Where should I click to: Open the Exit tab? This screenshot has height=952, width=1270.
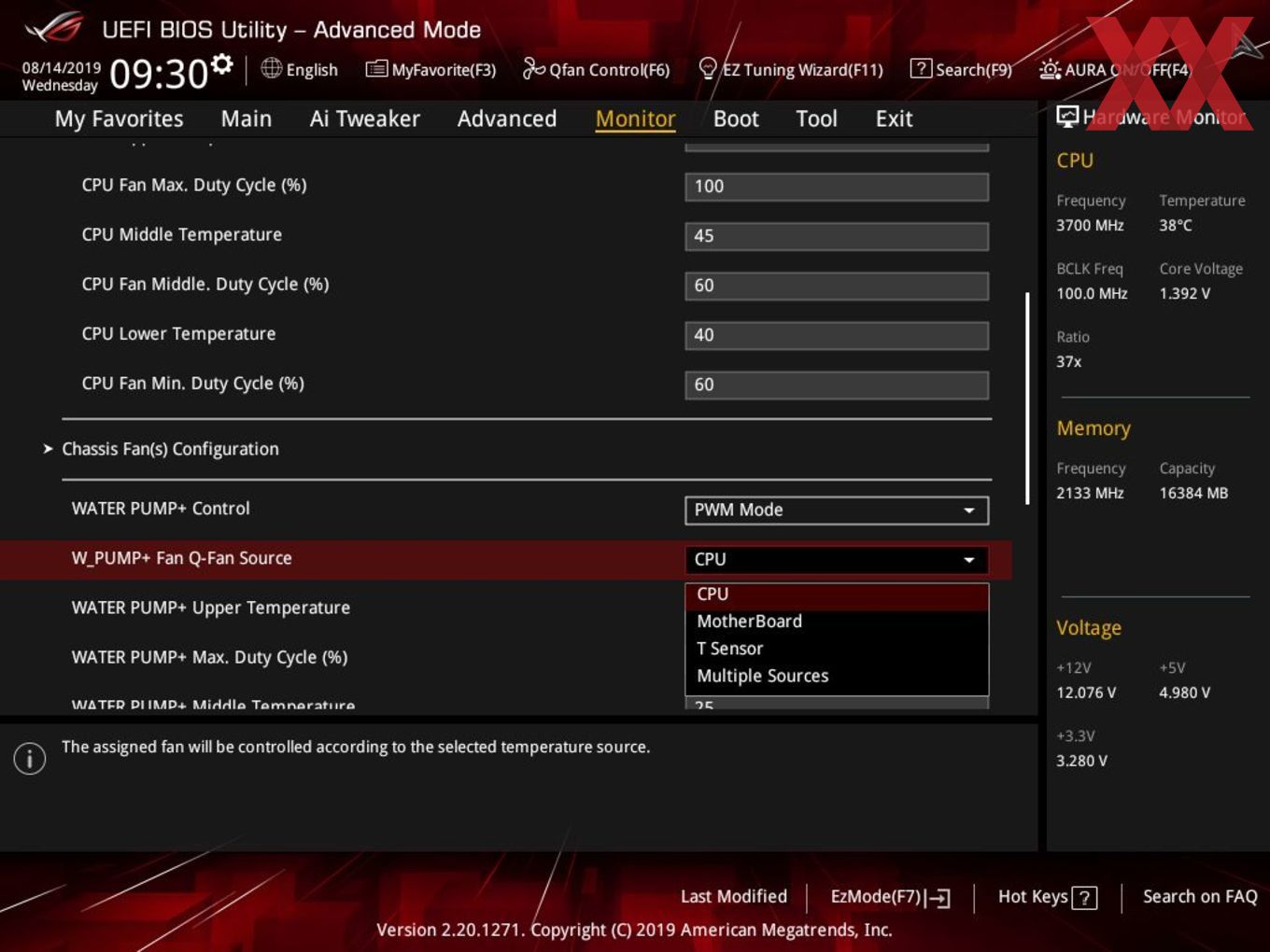click(x=894, y=119)
